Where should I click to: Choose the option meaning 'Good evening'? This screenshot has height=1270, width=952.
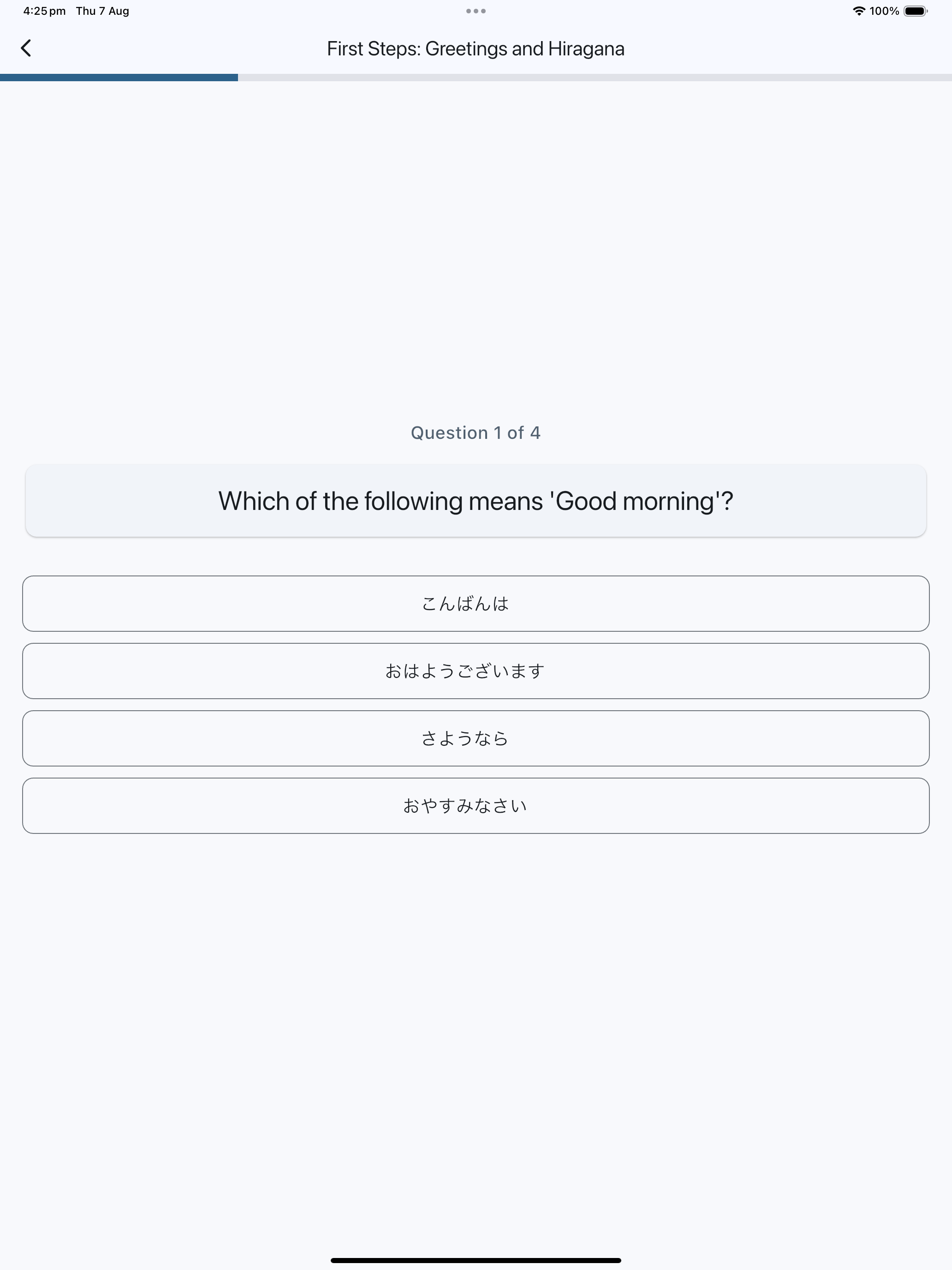coord(476,604)
